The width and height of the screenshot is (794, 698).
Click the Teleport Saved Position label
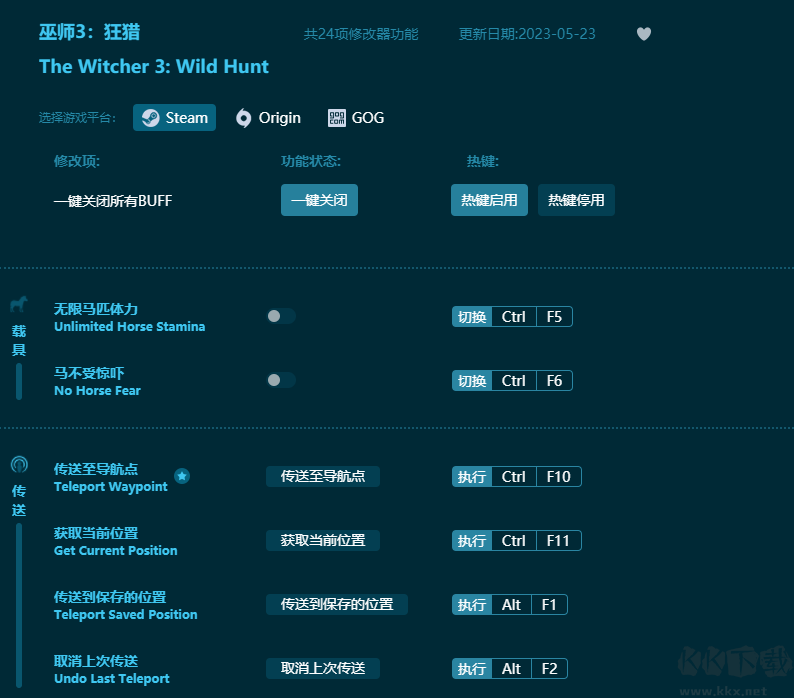tap(126, 614)
